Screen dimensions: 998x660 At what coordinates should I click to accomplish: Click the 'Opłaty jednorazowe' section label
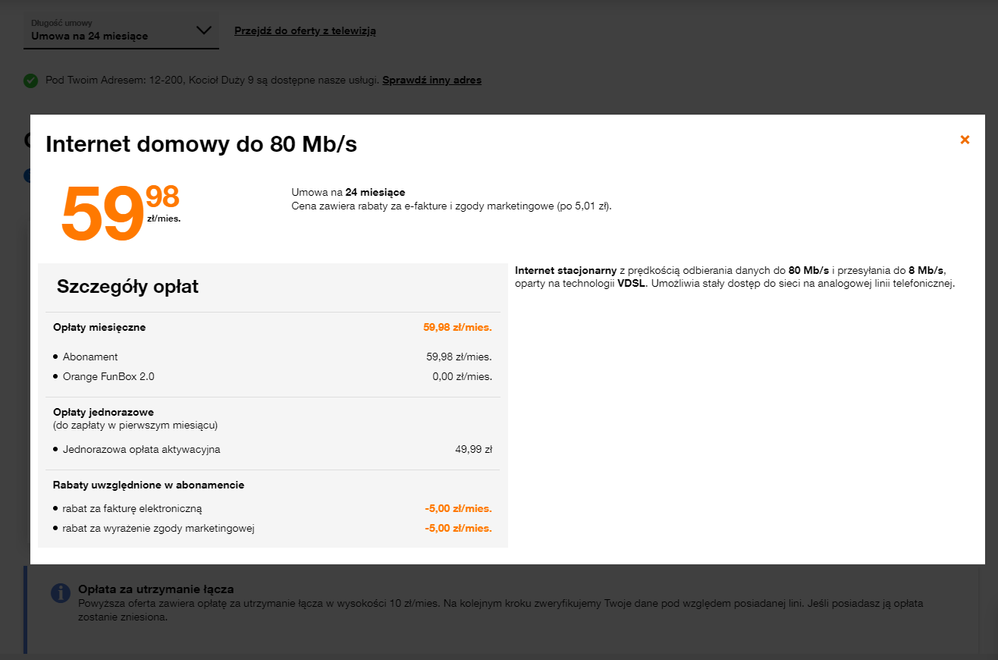click(x=103, y=412)
